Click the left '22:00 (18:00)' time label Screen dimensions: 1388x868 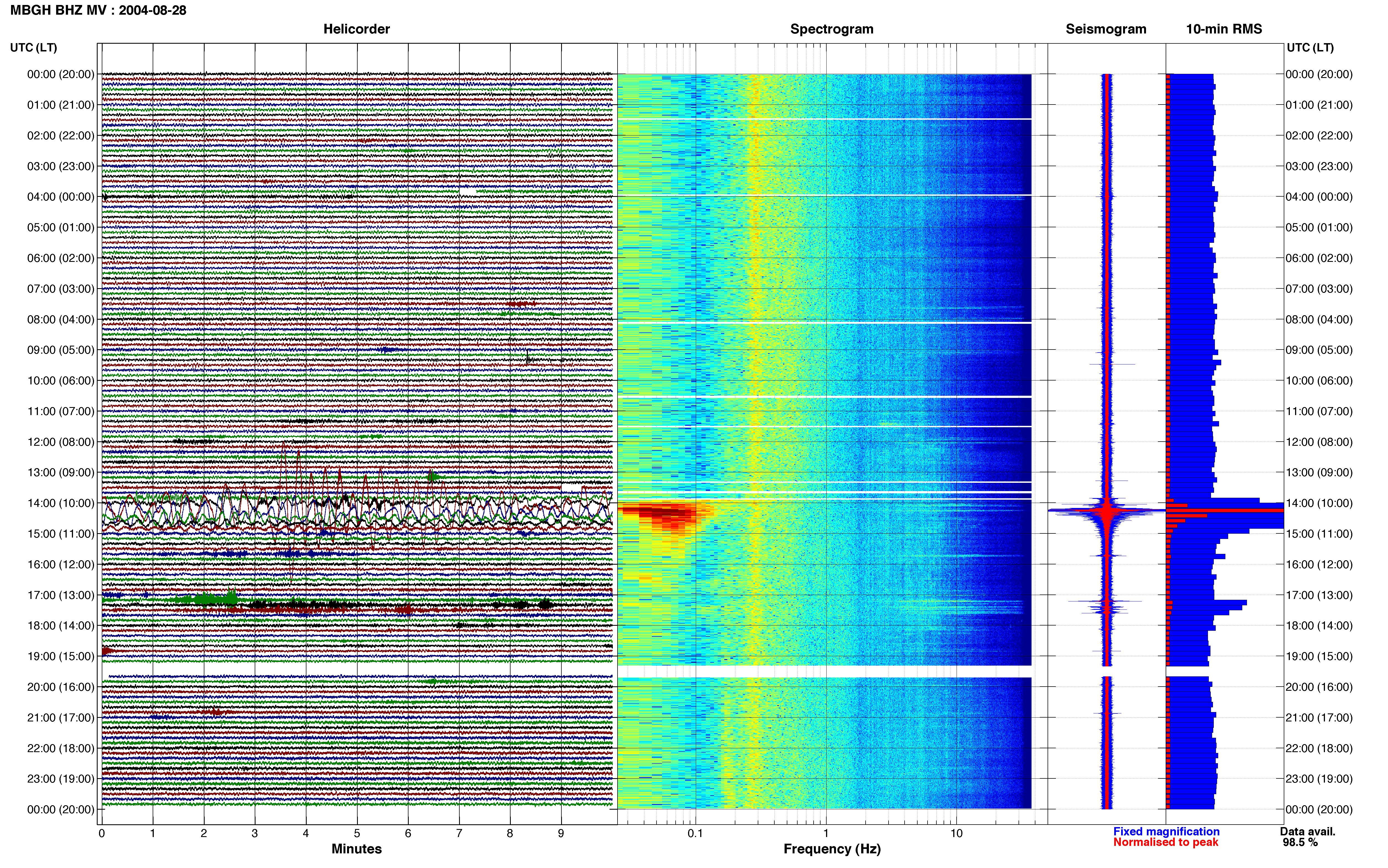[61, 749]
